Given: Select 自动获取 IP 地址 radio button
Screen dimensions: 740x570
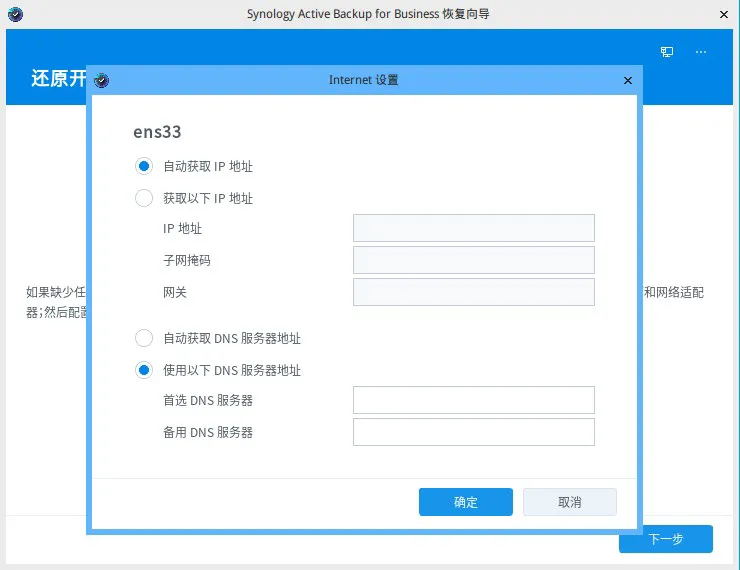Looking at the screenshot, I should coord(144,166).
